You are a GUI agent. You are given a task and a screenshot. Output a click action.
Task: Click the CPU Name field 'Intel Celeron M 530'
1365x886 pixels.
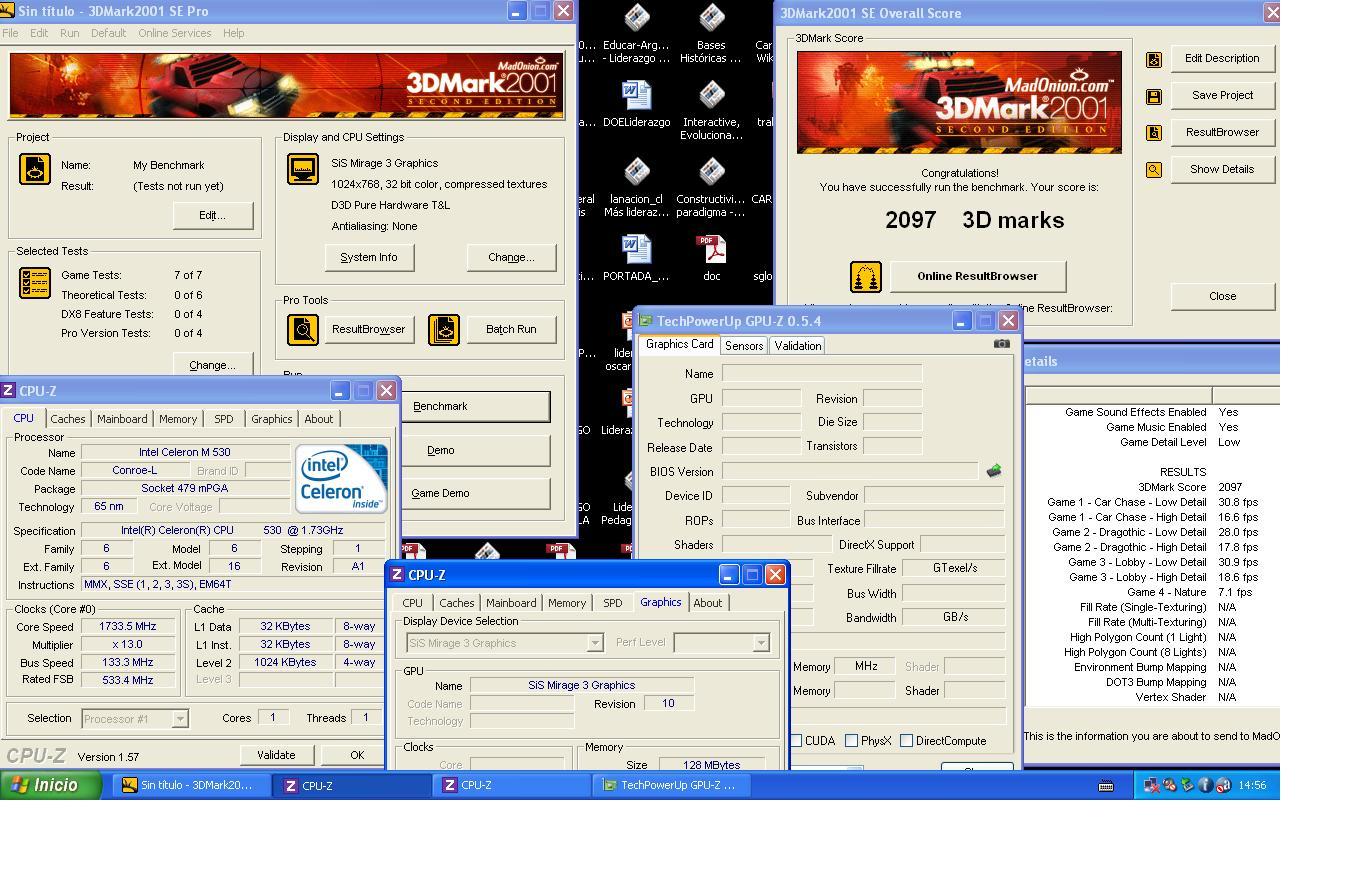coord(184,452)
